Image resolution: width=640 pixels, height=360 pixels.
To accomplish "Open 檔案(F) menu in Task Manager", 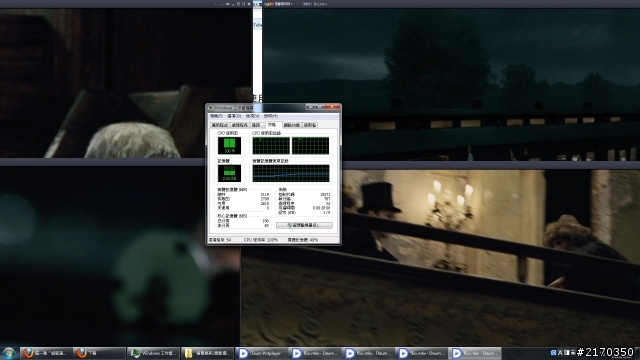I will coord(216,116).
